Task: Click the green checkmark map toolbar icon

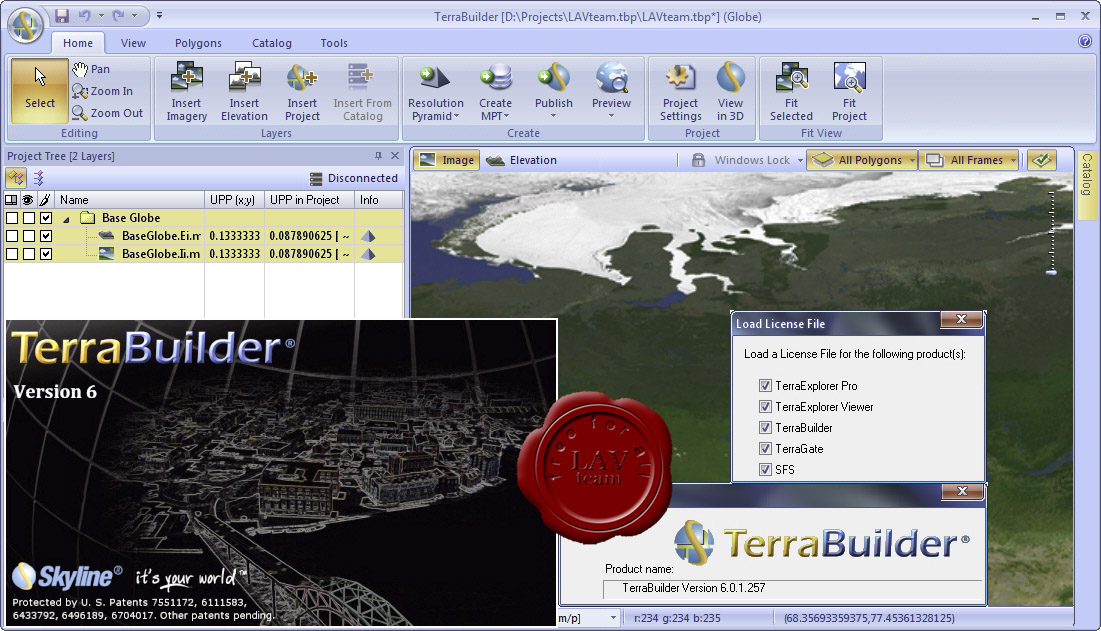Action: [1042, 160]
